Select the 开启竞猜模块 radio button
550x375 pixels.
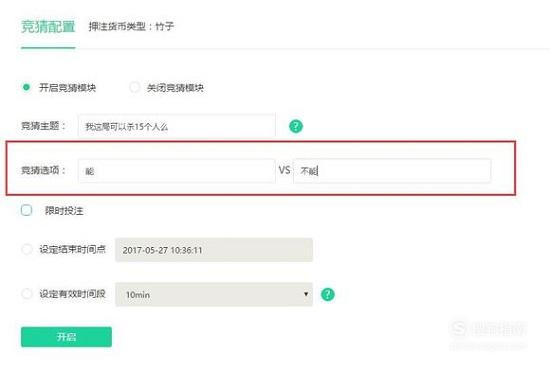26,87
